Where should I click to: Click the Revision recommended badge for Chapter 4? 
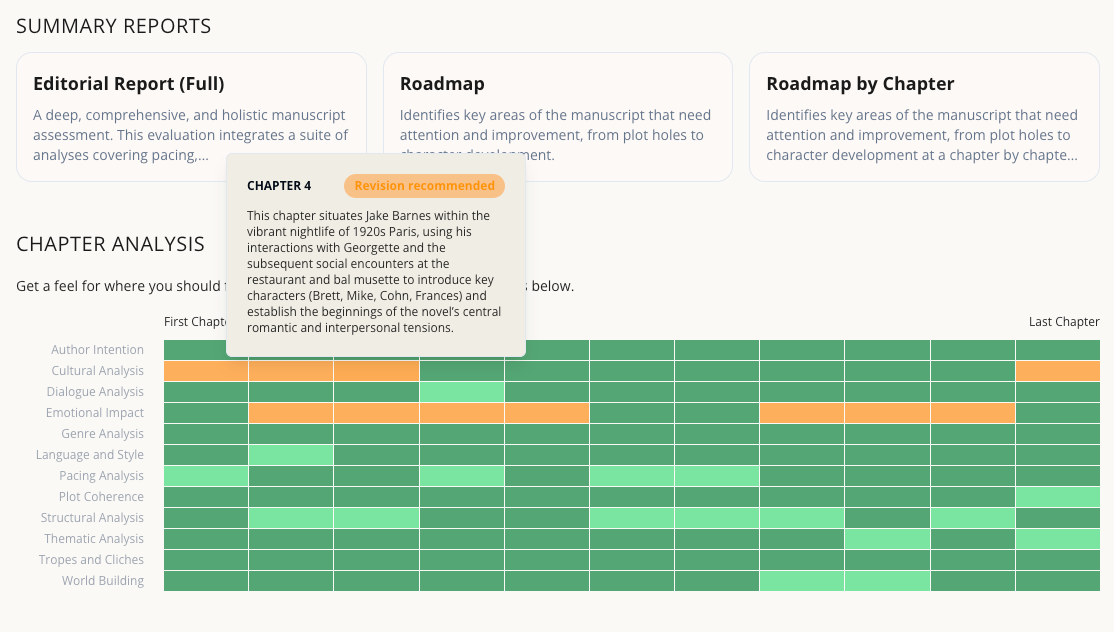point(424,186)
